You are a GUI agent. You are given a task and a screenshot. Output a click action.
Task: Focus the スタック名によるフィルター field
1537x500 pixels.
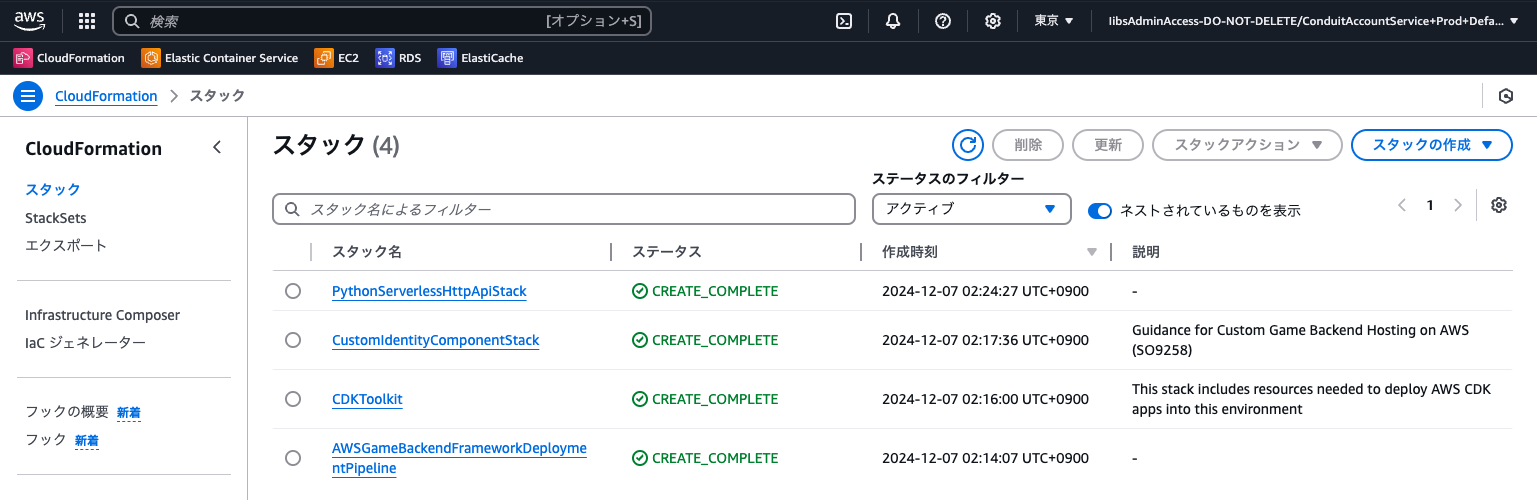[564, 209]
